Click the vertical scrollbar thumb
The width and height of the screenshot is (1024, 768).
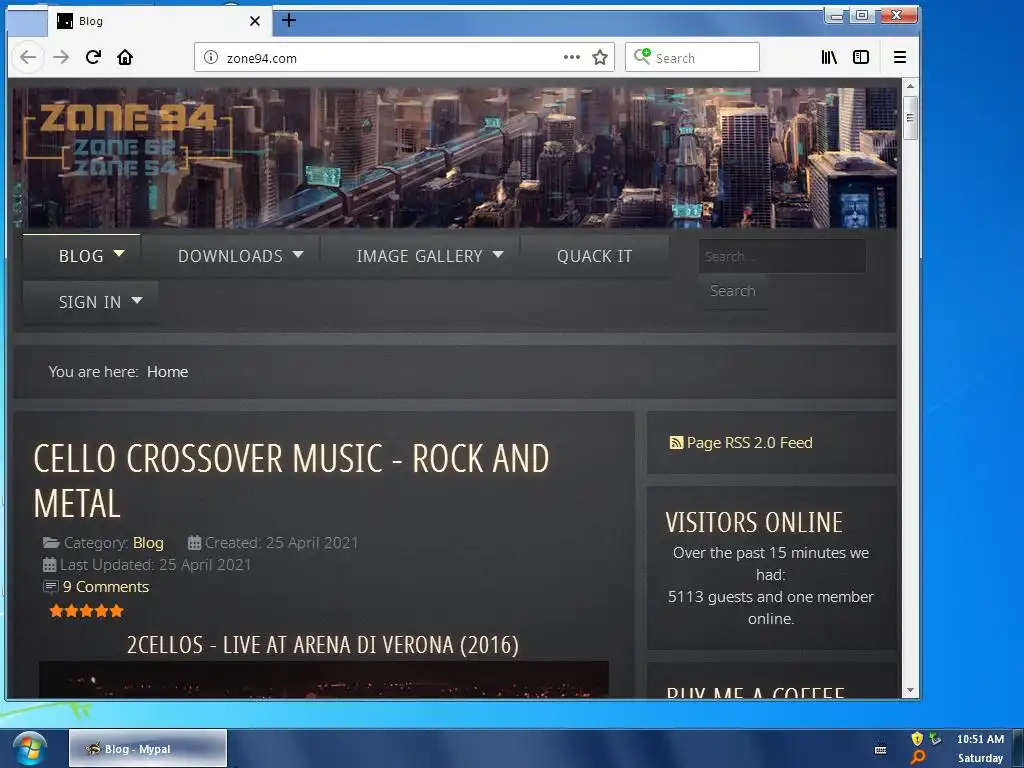click(x=910, y=118)
